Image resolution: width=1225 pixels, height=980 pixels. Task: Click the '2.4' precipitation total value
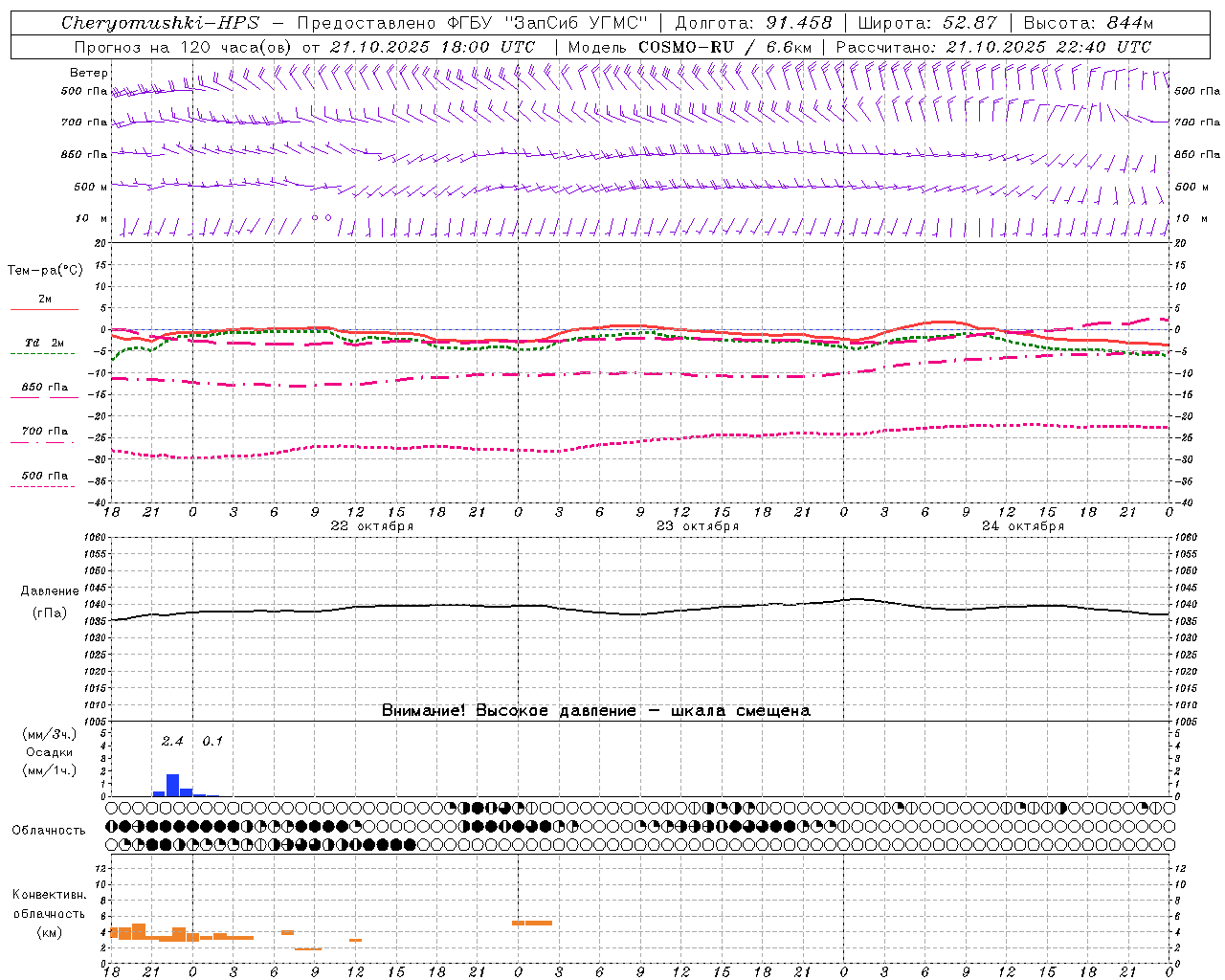pyautogui.click(x=172, y=741)
